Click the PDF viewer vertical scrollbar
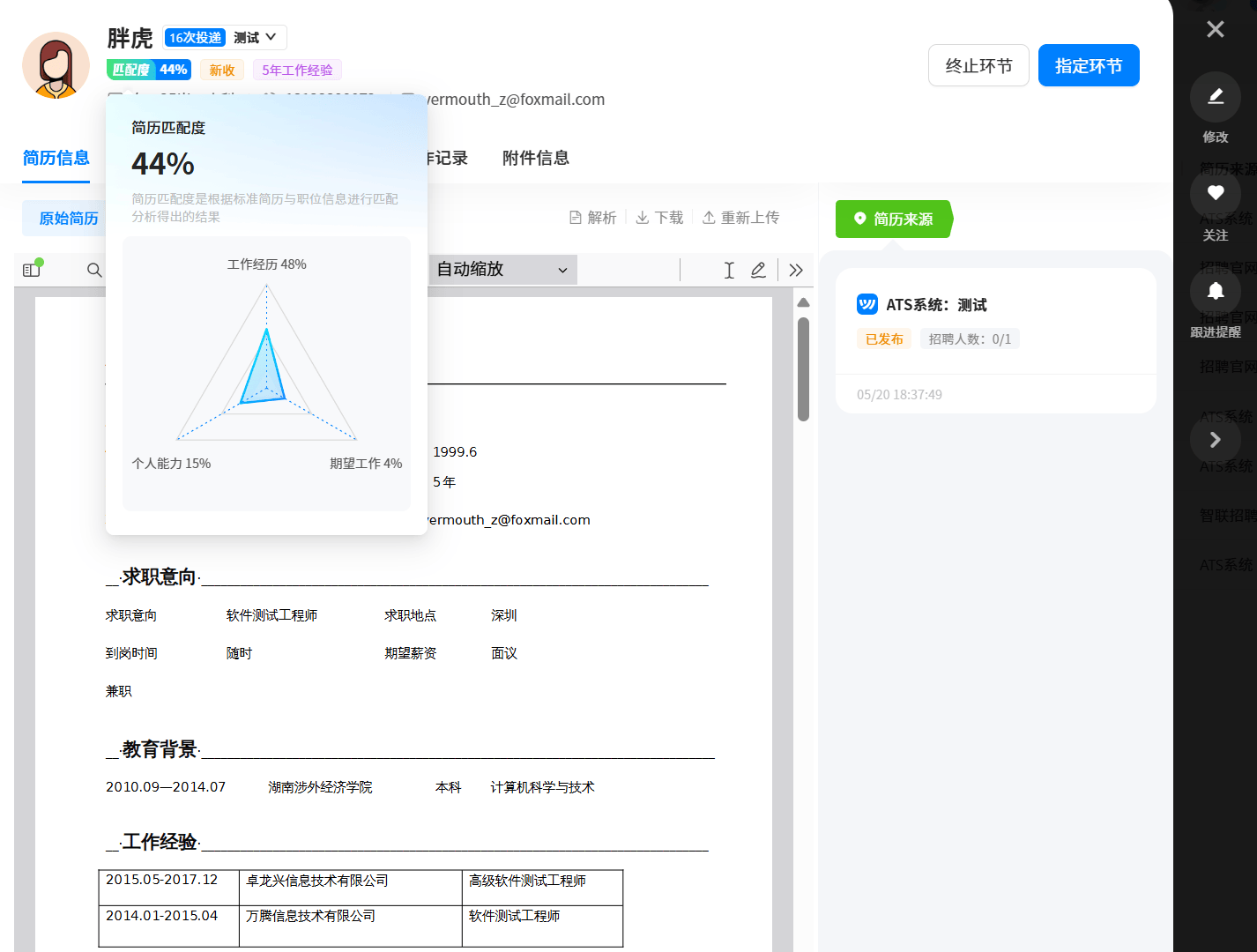 point(803,370)
